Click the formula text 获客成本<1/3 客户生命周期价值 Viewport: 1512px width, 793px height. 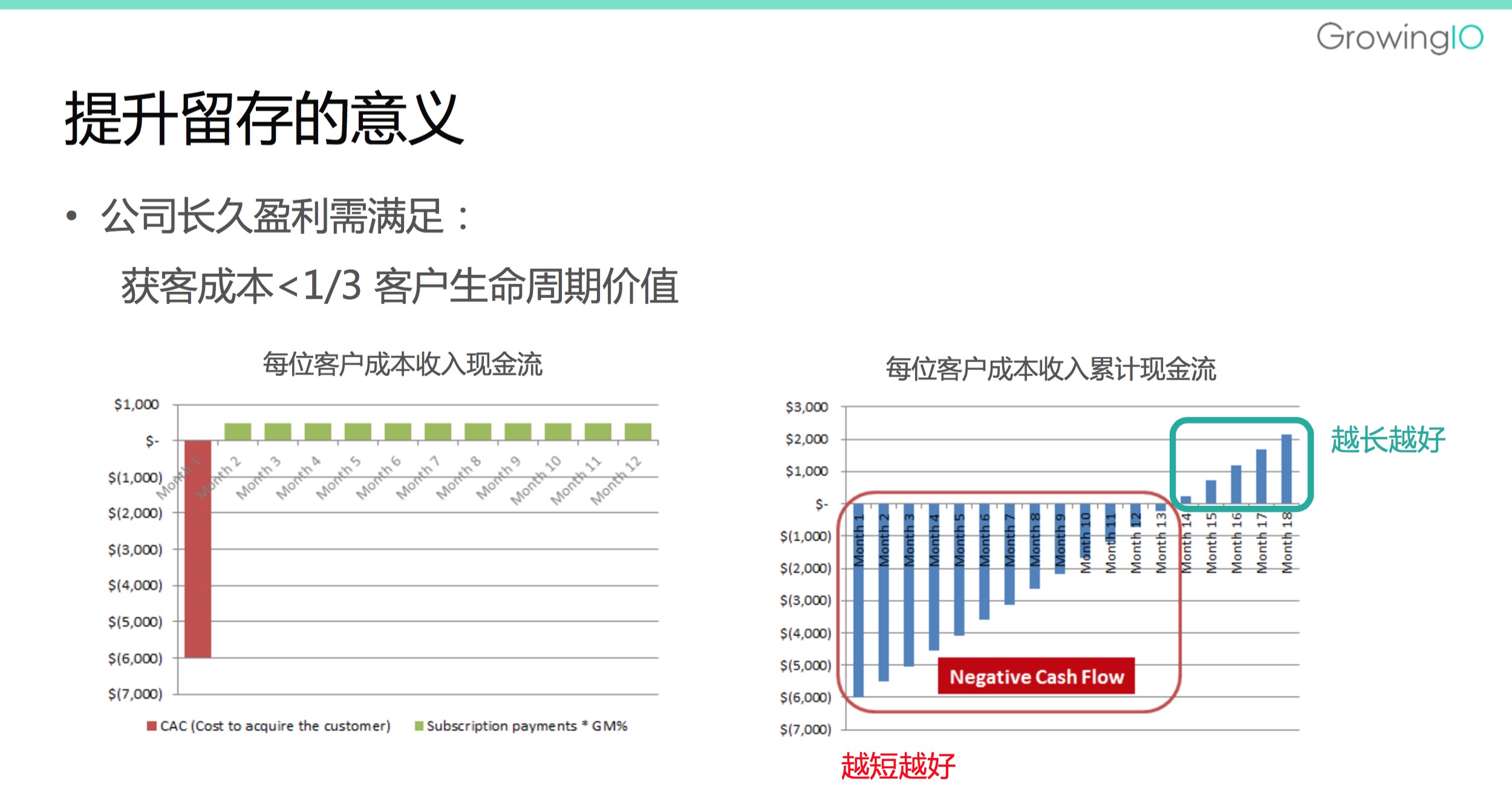(399, 286)
